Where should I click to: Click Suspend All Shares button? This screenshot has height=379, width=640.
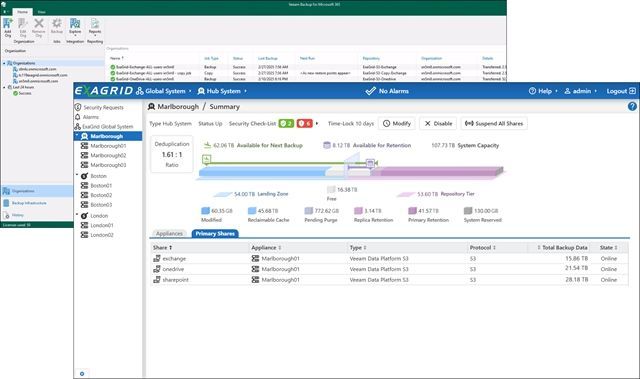[x=494, y=123]
